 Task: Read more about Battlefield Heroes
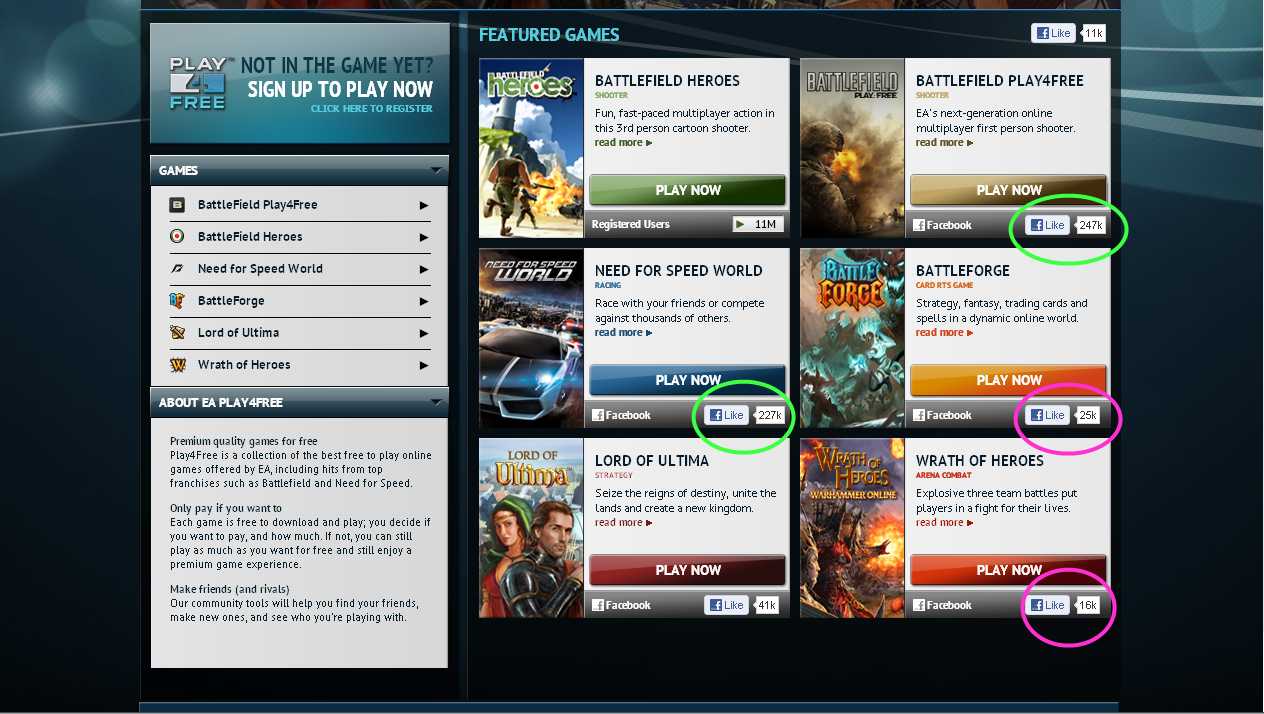point(623,143)
